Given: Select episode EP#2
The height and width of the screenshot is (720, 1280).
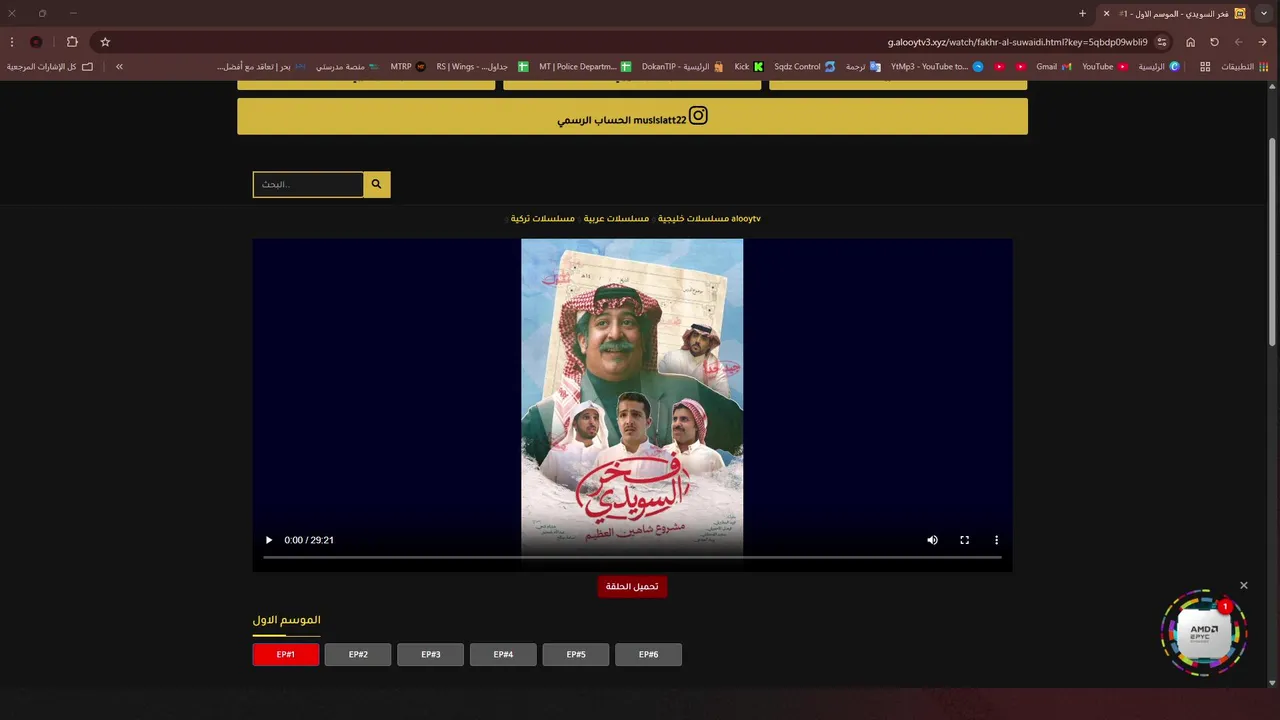Looking at the screenshot, I should (x=358, y=655).
